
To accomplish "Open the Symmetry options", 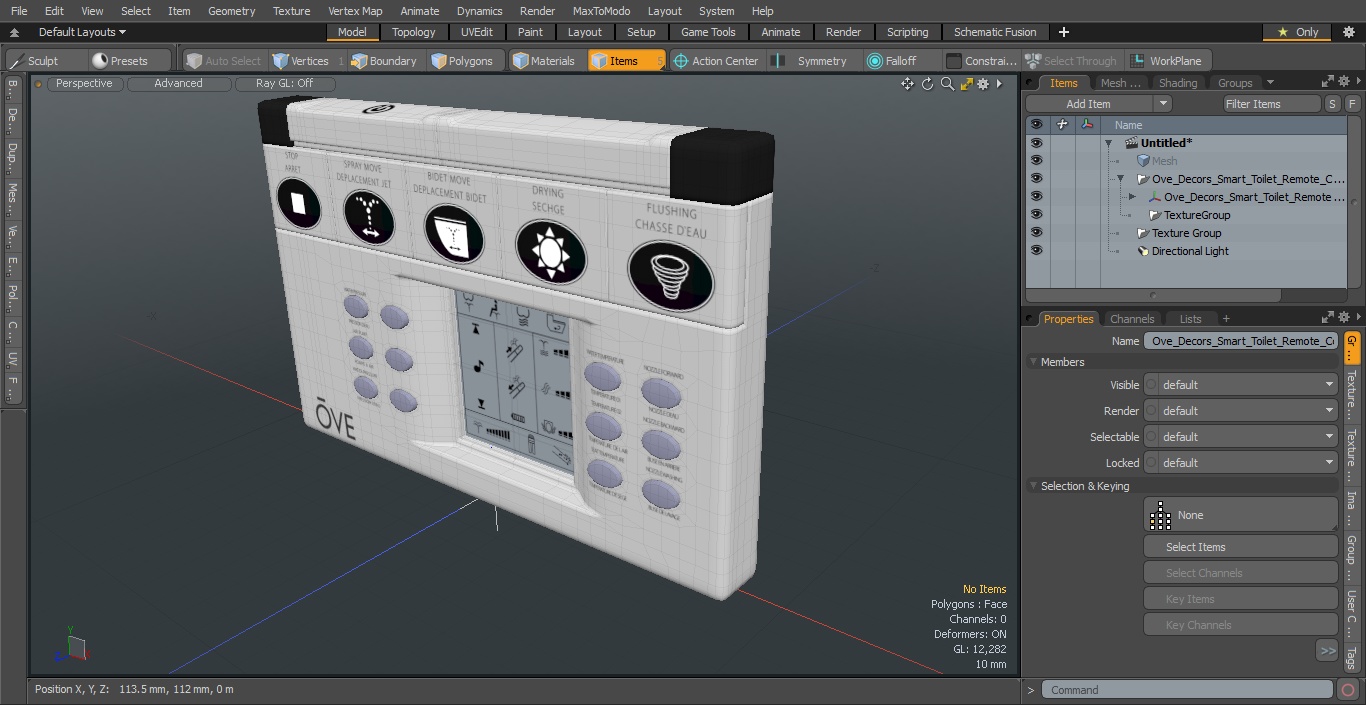I will coord(812,61).
